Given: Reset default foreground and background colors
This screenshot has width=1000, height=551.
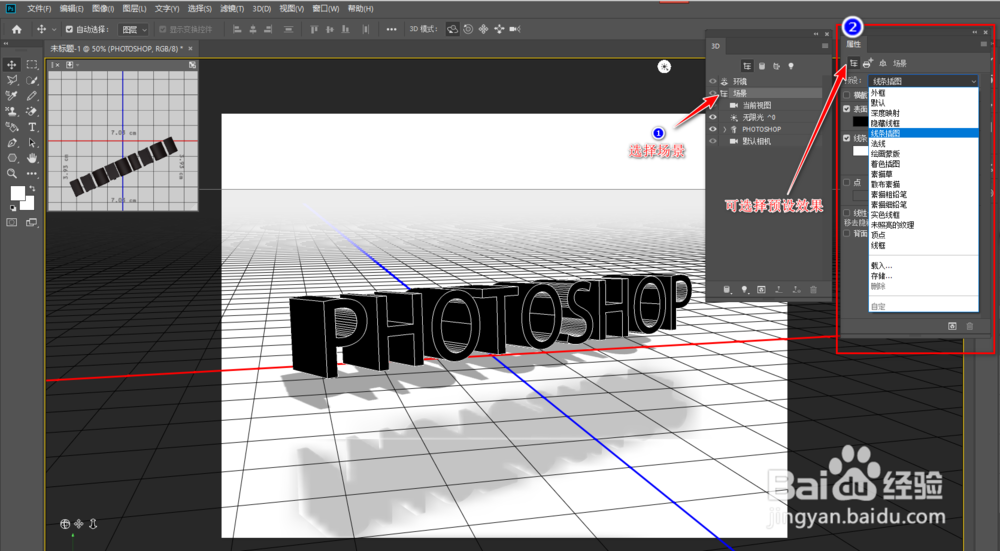Looking at the screenshot, I should [x=13, y=207].
